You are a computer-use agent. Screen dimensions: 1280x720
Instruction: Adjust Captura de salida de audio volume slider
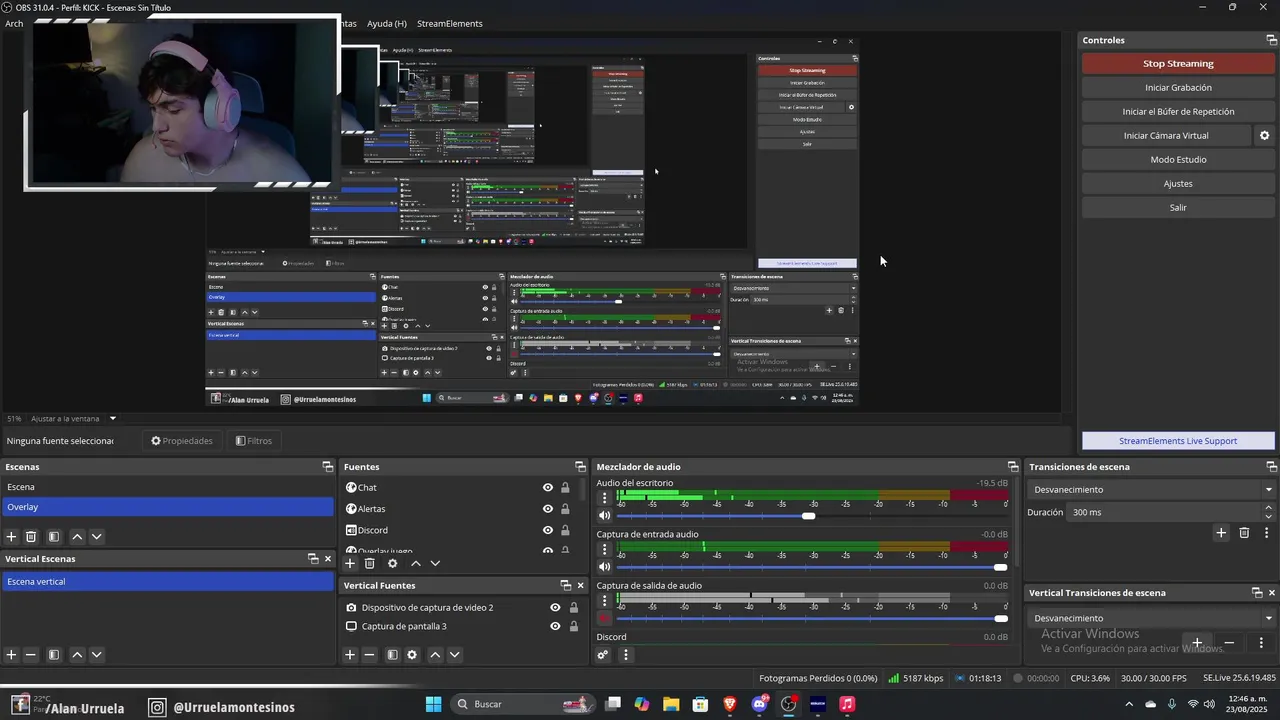click(x=812, y=618)
